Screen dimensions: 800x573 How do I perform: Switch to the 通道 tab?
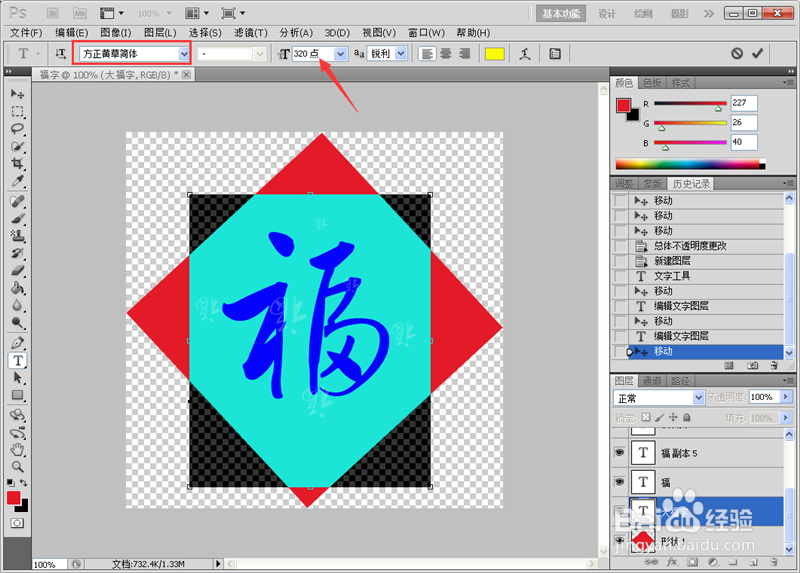pos(652,381)
